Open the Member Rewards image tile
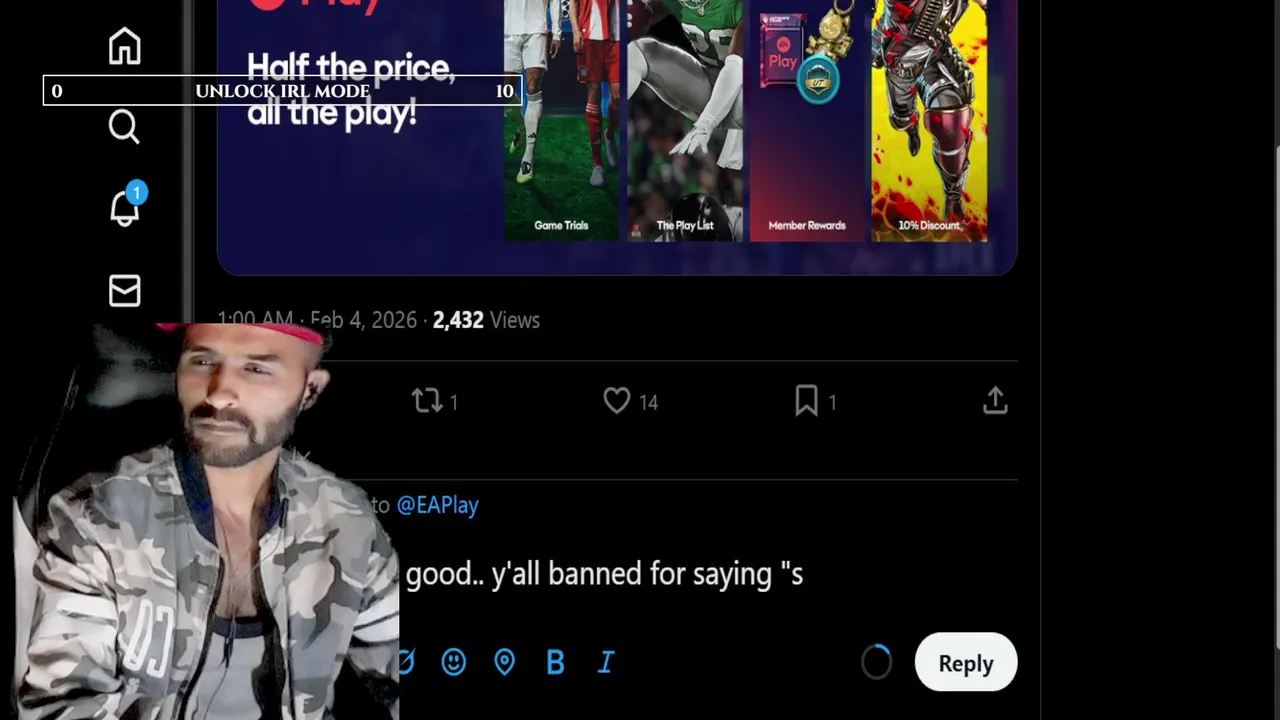 pyautogui.click(x=807, y=120)
